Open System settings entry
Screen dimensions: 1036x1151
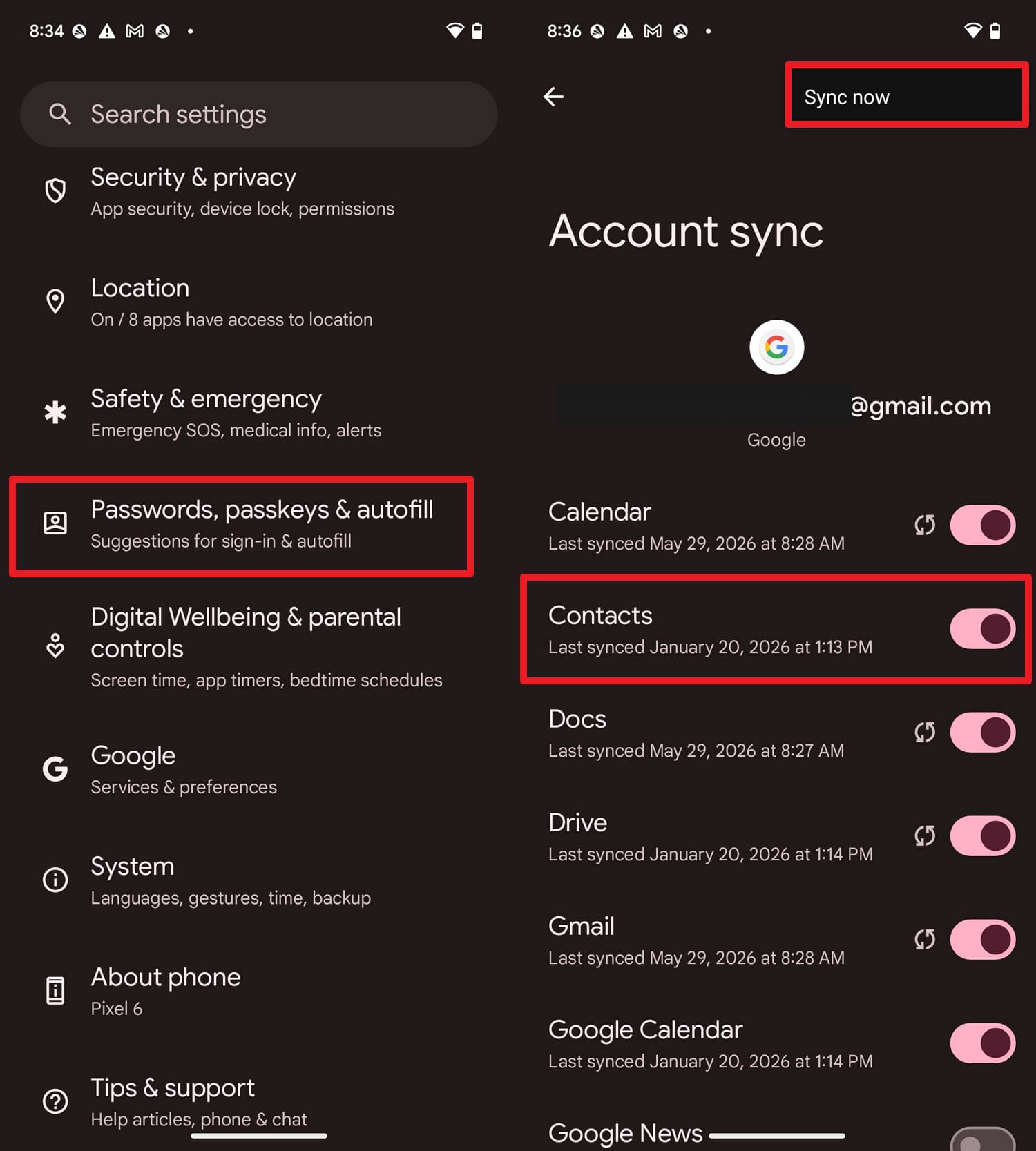(259, 880)
